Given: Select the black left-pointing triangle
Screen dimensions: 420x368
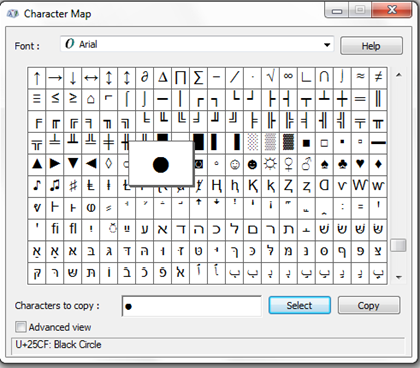Looking at the screenshot, I should (x=91, y=164).
